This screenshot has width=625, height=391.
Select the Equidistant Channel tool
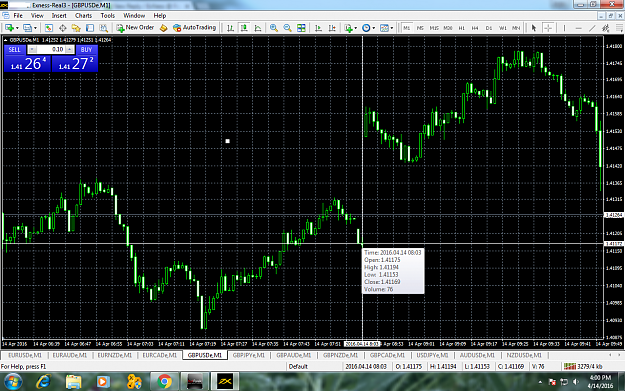click(x=606, y=28)
